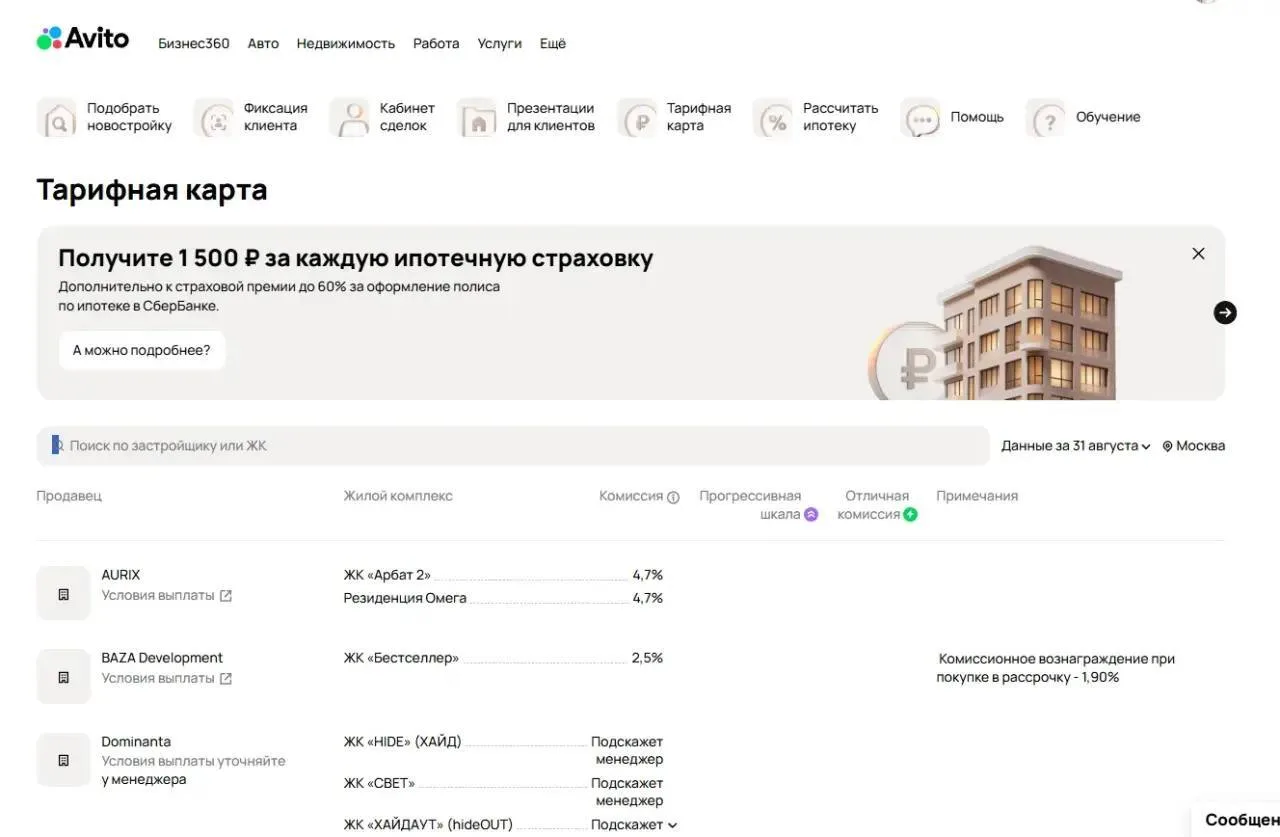
Task: Click the green Отличная комиссия icon
Action: click(910, 514)
